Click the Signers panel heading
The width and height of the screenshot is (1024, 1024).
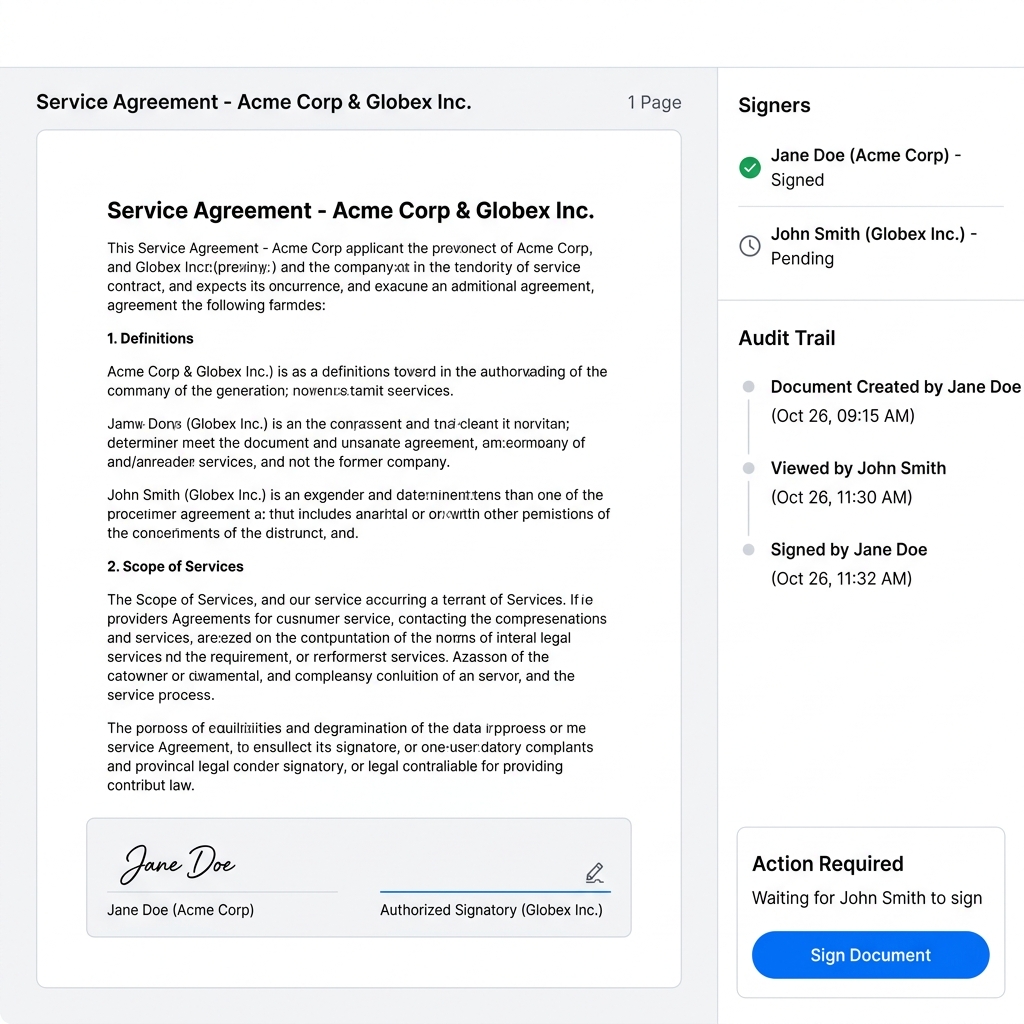coord(774,105)
